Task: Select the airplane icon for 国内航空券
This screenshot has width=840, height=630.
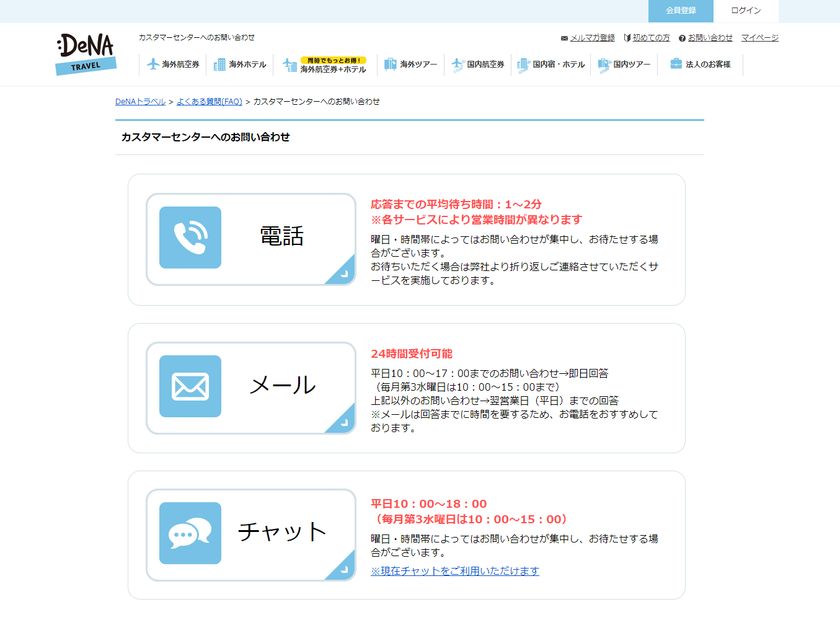Action: pyautogui.click(x=458, y=62)
